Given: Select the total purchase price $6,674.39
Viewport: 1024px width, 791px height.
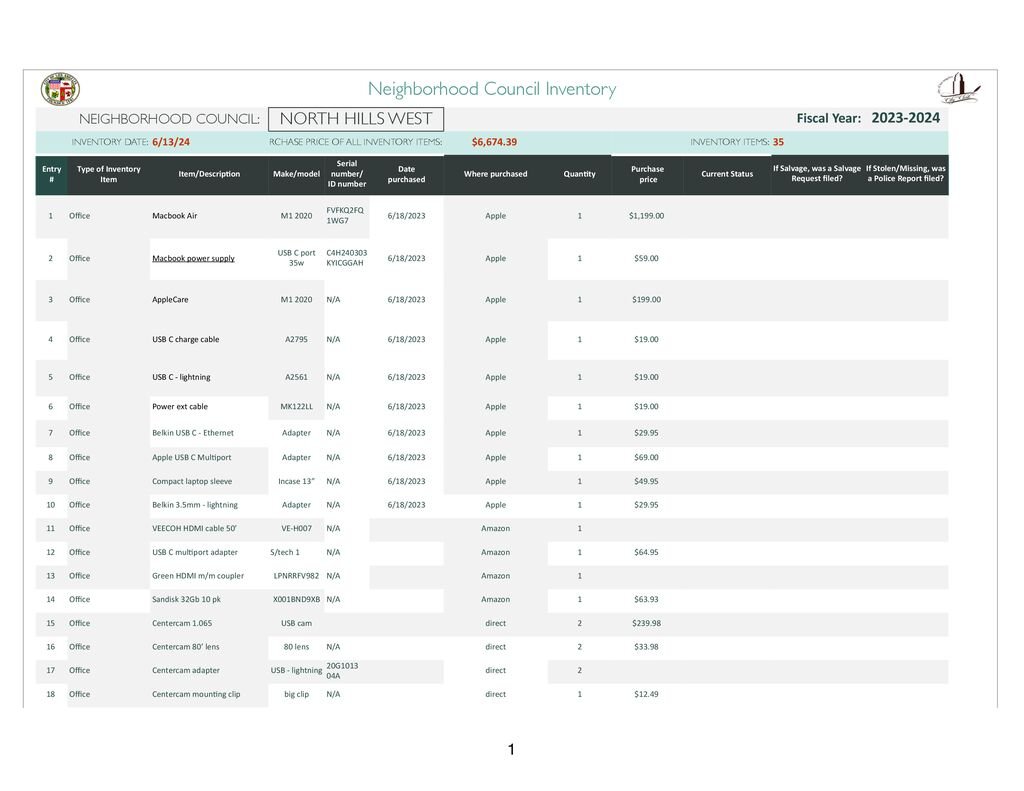Looking at the screenshot, I should pos(494,142).
